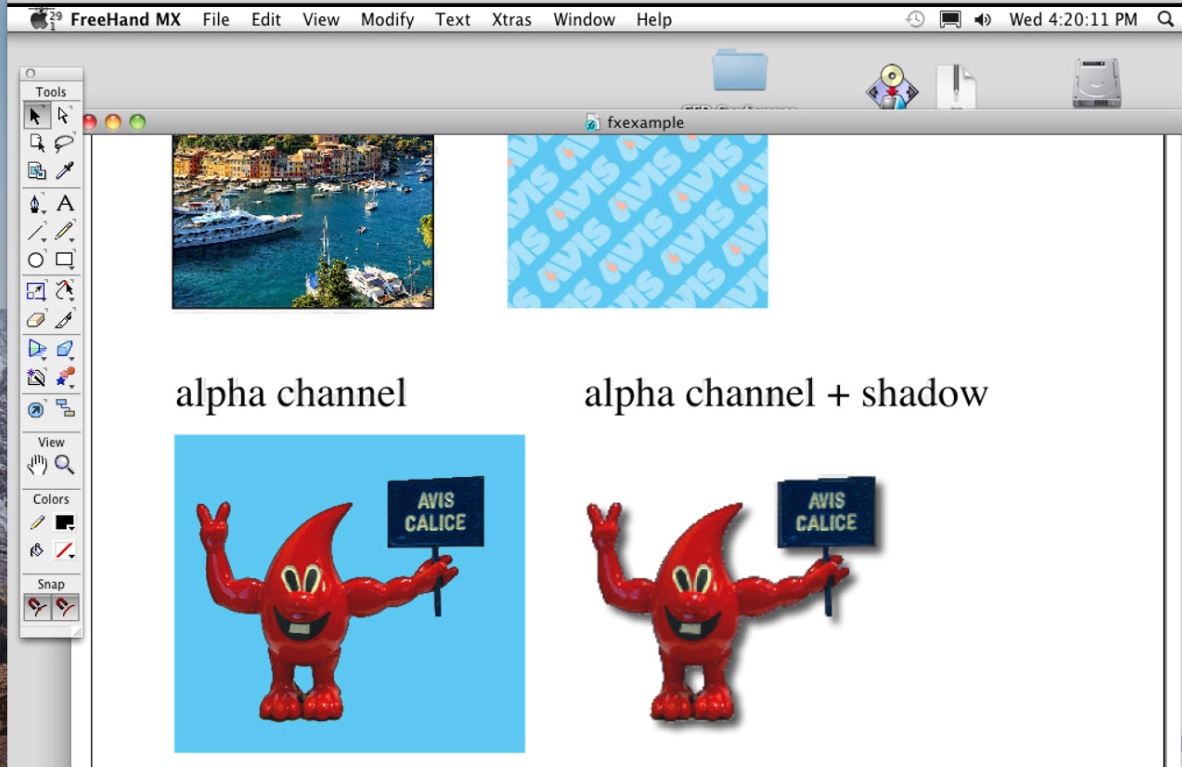
Task: Activate the Scale tool
Action: click(x=35, y=291)
